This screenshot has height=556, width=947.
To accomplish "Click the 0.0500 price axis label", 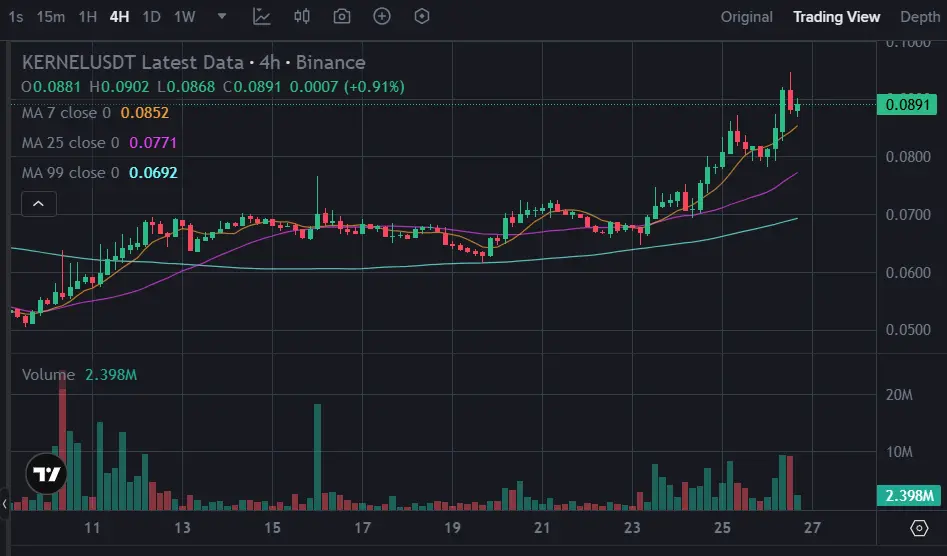I will coord(908,330).
